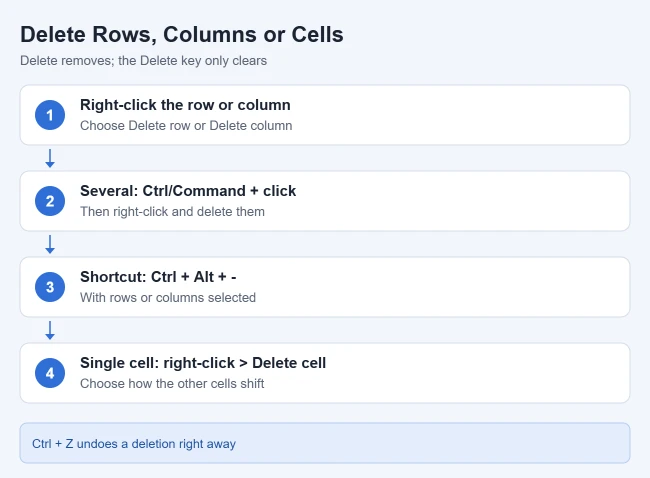Click 'Right-click the row or column' title
This screenshot has width=650, height=478.
click(x=185, y=105)
